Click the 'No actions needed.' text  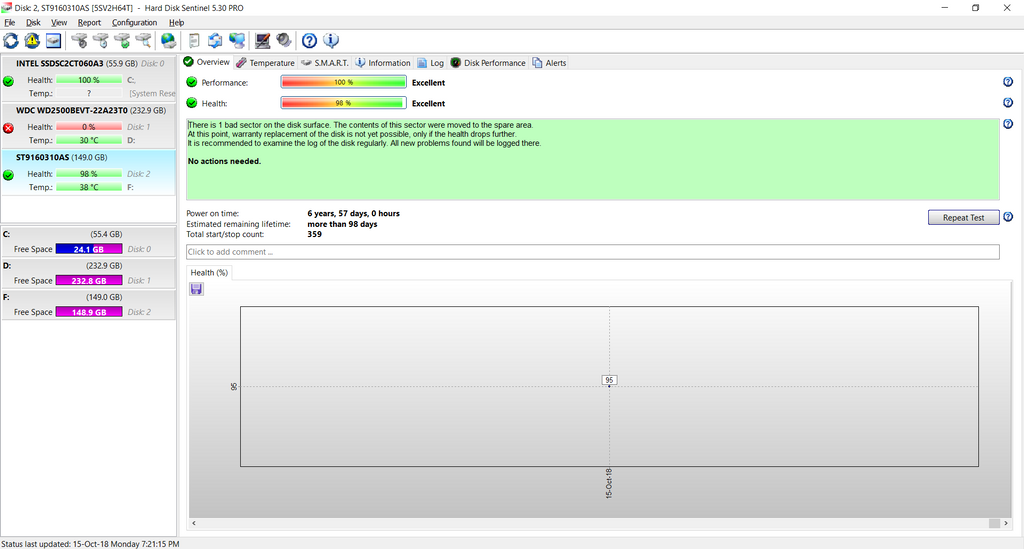click(x=224, y=161)
